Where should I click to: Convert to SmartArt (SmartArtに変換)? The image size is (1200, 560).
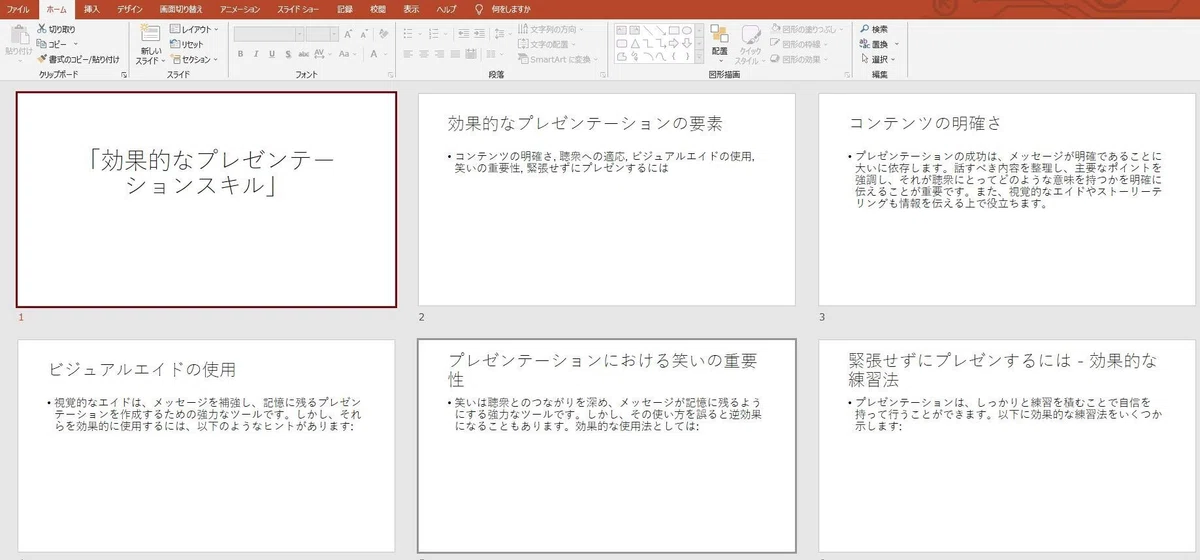coord(560,59)
